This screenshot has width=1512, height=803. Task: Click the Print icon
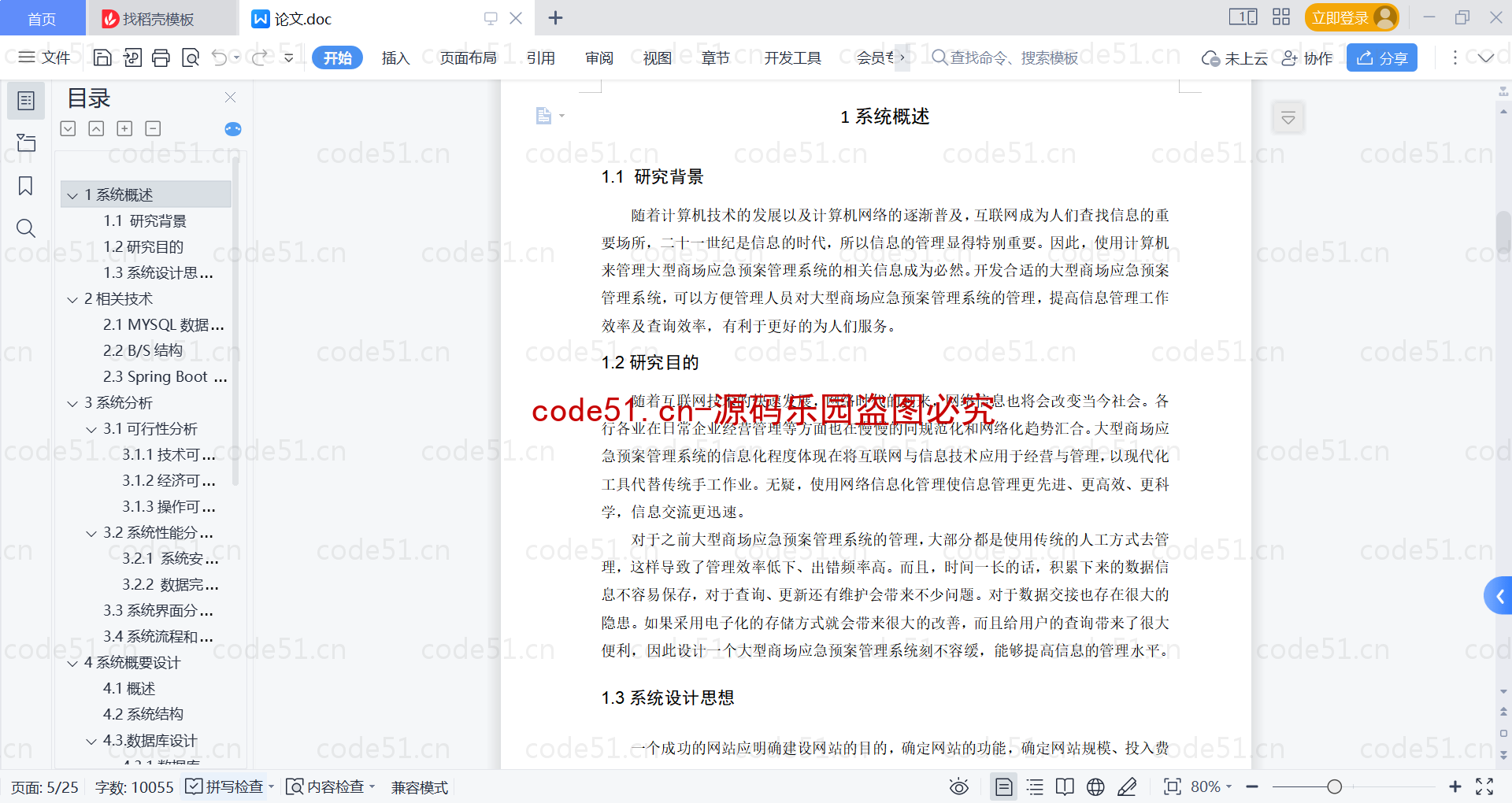coord(161,57)
